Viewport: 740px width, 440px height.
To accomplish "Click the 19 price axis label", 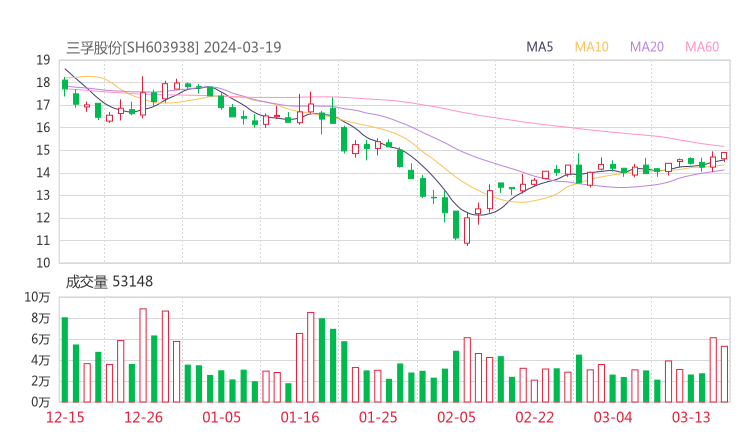I will [43, 60].
